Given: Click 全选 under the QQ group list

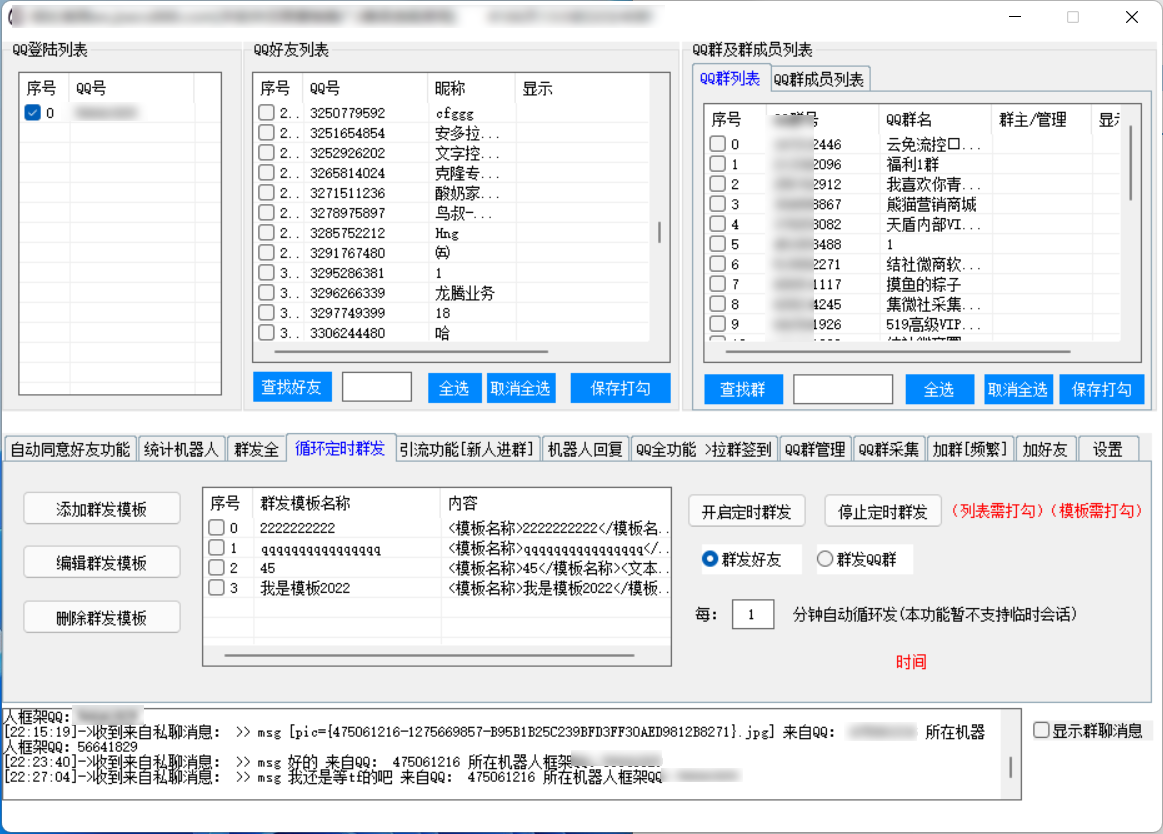Looking at the screenshot, I should [939, 390].
